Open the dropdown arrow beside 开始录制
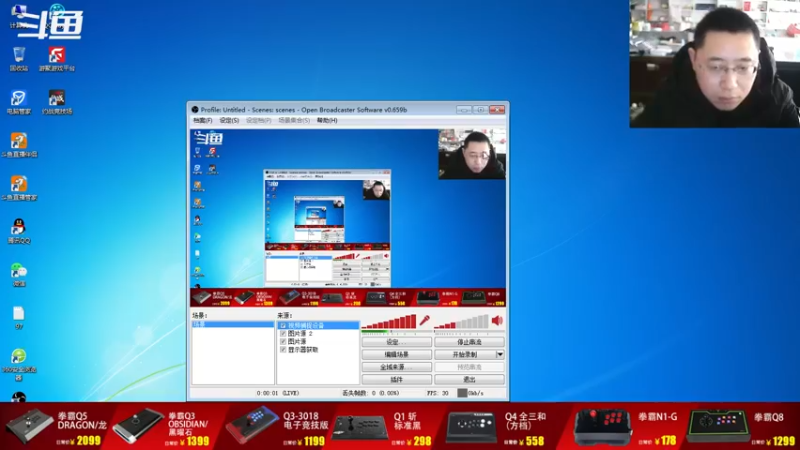The width and height of the screenshot is (800, 450). click(x=500, y=354)
